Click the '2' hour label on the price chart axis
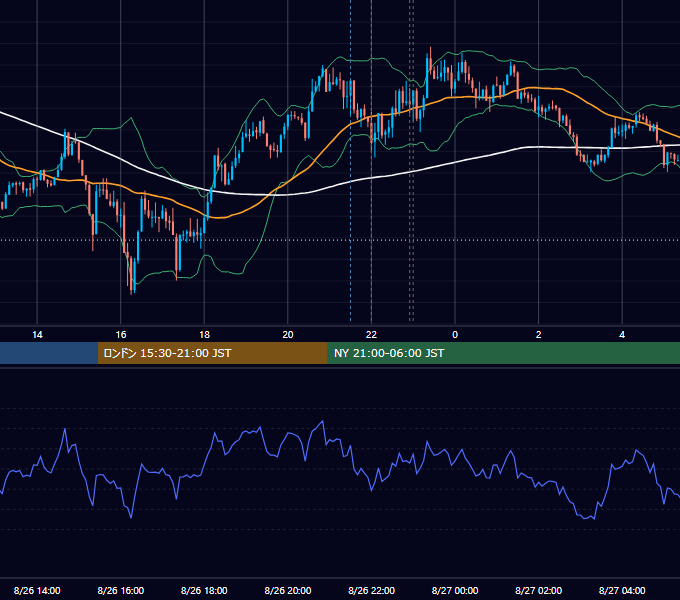Image resolution: width=680 pixels, height=600 pixels. coord(539,335)
